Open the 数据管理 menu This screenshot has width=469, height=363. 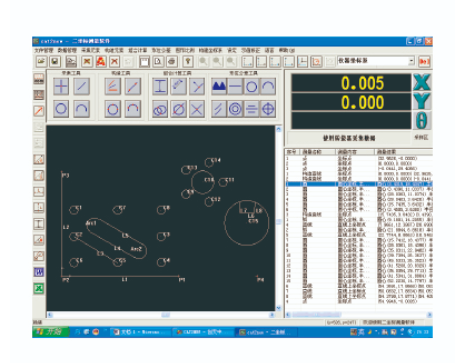click(67, 50)
